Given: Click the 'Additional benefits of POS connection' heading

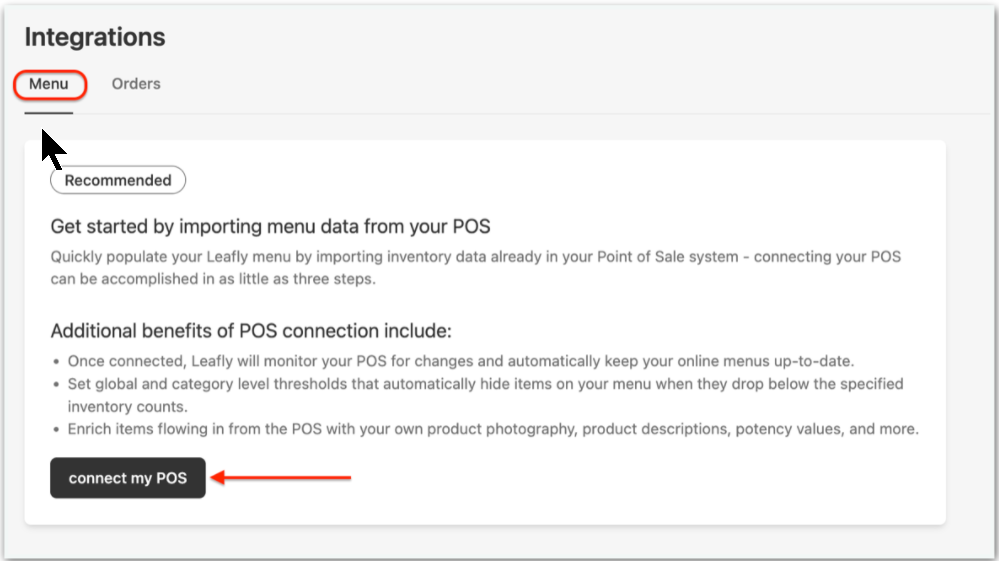Looking at the screenshot, I should 251,331.
